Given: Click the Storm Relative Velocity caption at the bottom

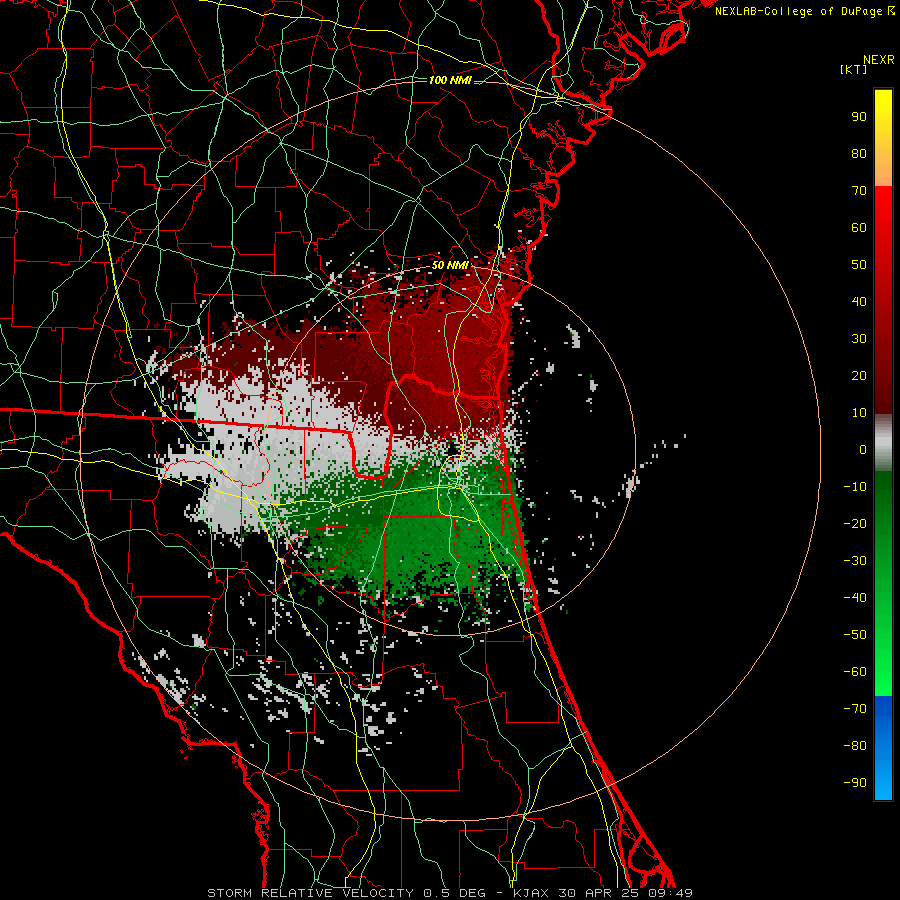Looking at the screenshot, I should click(450, 893).
